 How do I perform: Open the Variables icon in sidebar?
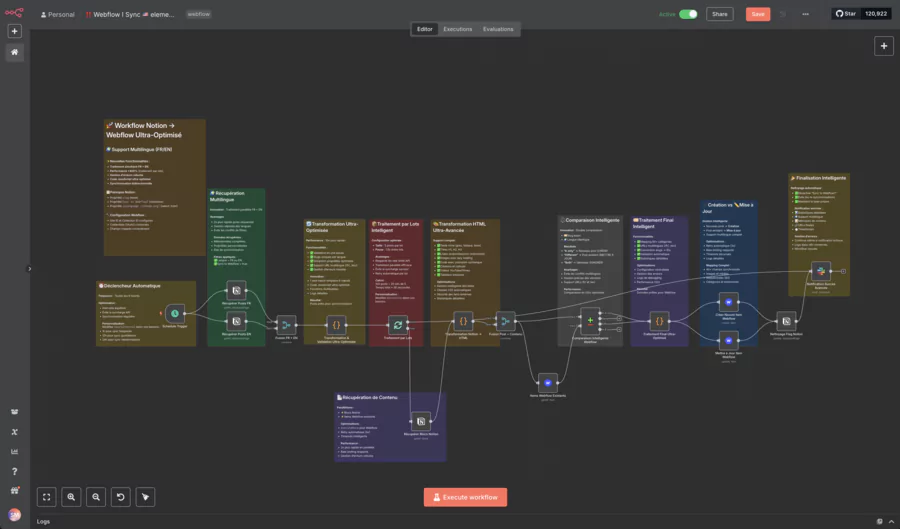(x=14, y=432)
